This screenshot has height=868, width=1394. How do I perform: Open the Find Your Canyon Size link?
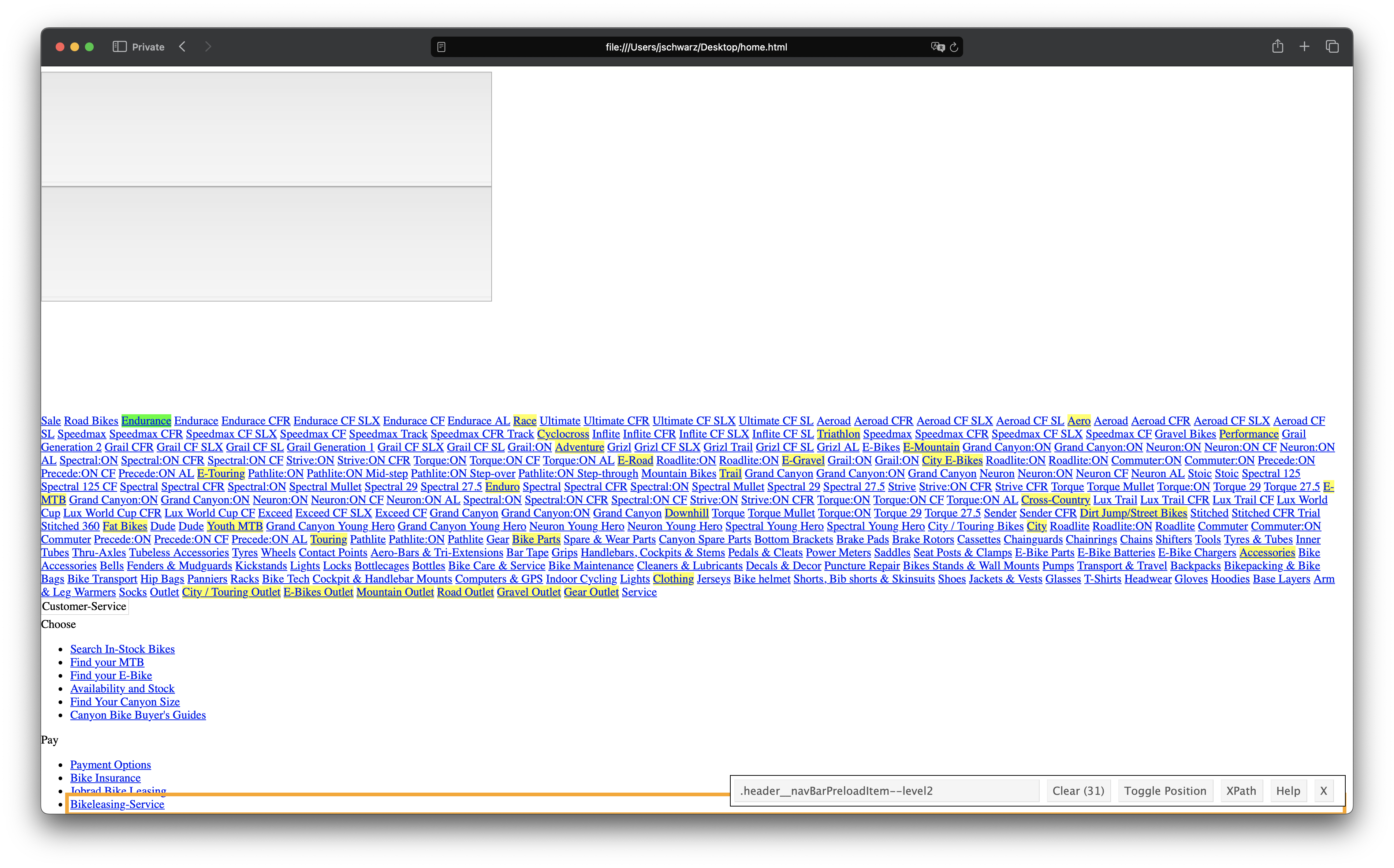click(x=124, y=702)
